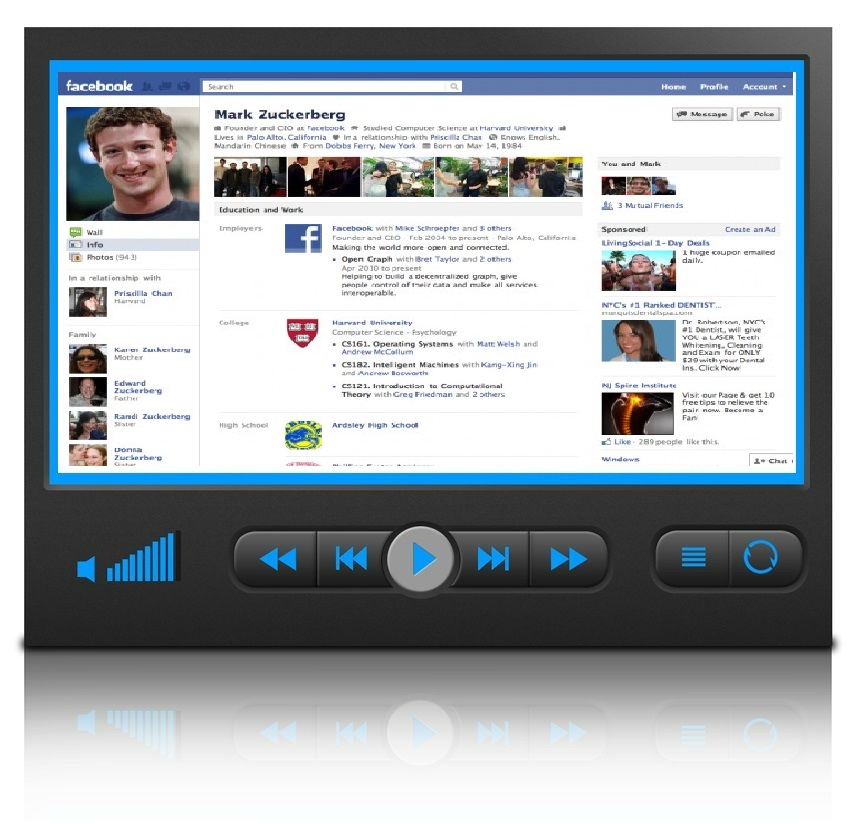Screen dimensions: 860x828
Task: Click the Poke button
Action: pyautogui.click(x=758, y=114)
